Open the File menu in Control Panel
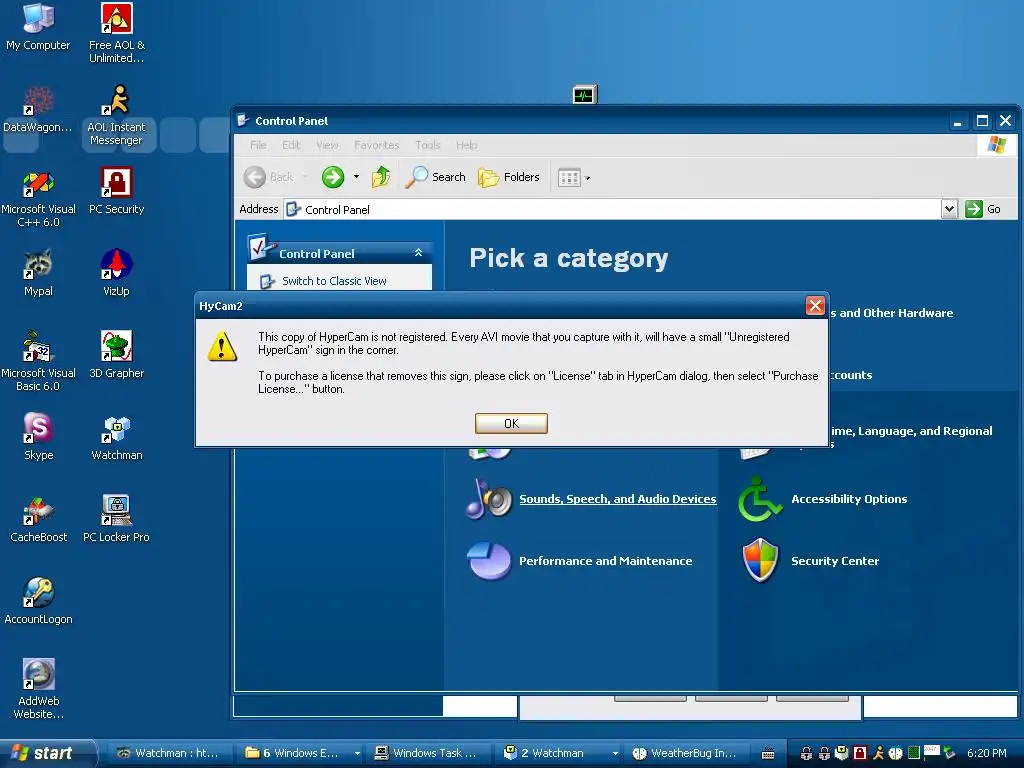 [258, 145]
